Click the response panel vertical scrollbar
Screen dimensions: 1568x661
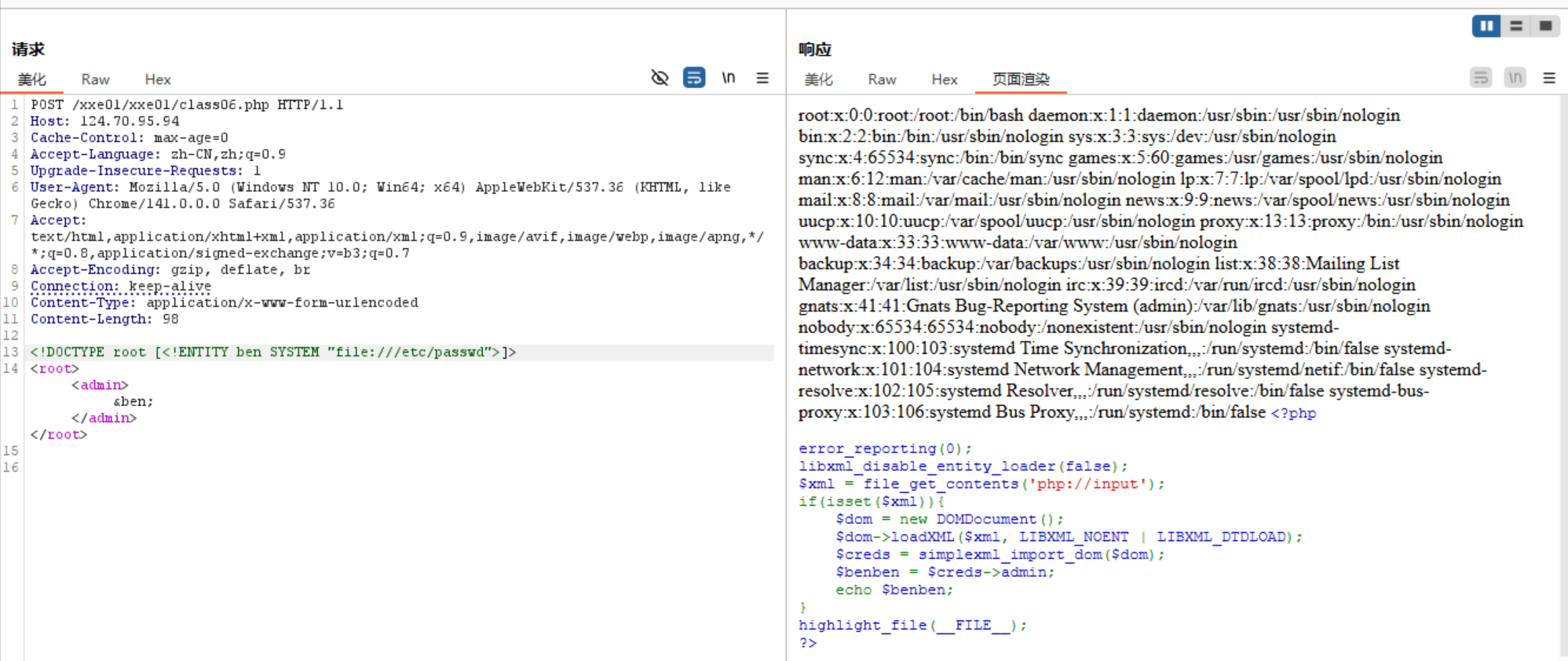coord(1563,375)
